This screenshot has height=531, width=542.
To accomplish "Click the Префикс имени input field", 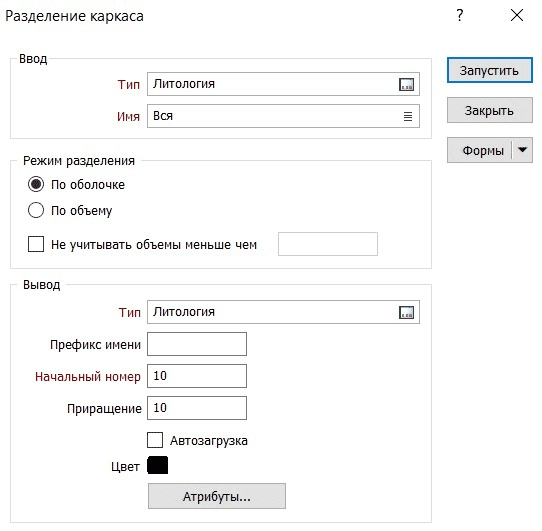I will 197,344.
